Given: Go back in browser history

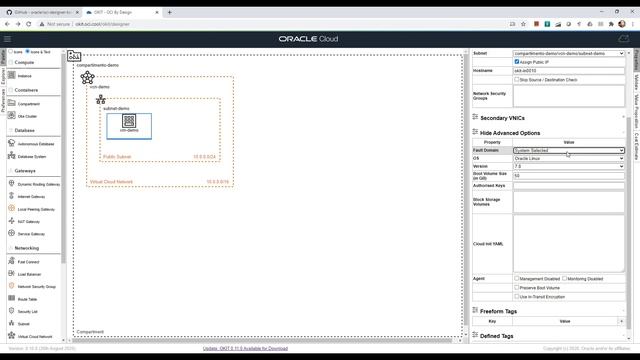Looking at the screenshot, I should click(7, 24).
